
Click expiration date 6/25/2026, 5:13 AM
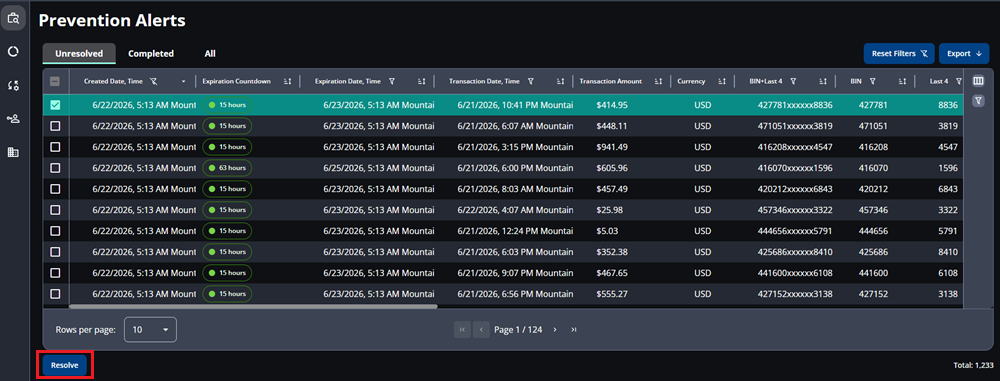pyautogui.click(x=379, y=168)
